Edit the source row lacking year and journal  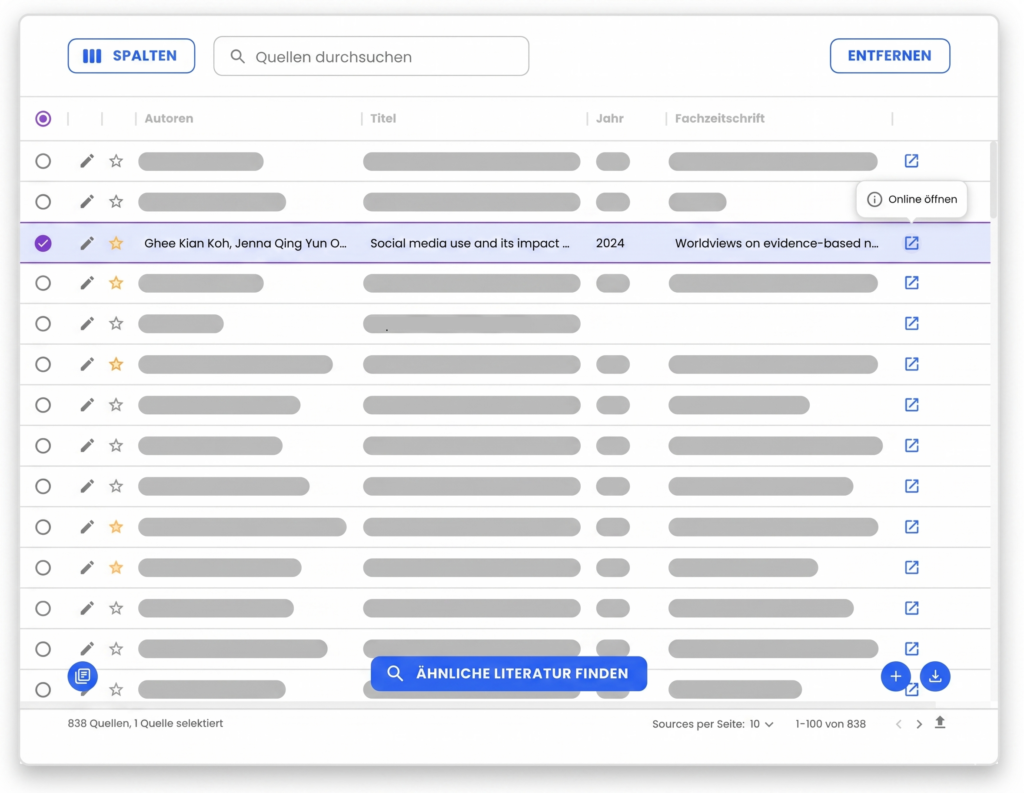point(87,323)
